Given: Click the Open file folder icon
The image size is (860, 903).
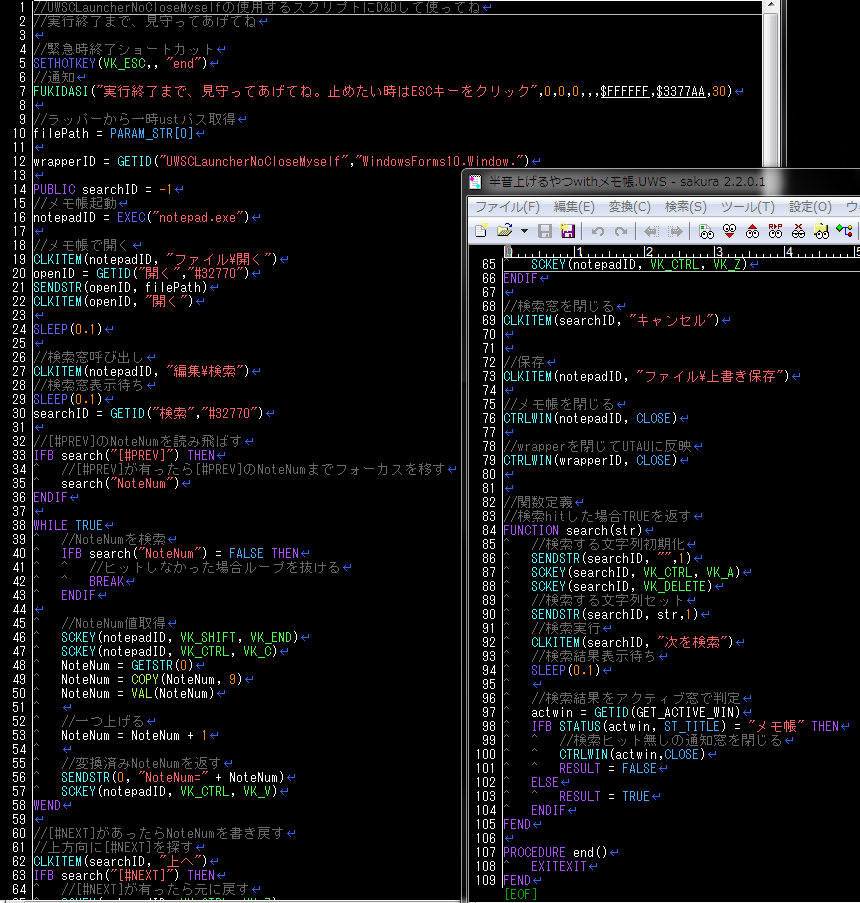Looking at the screenshot, I should 505,231.
